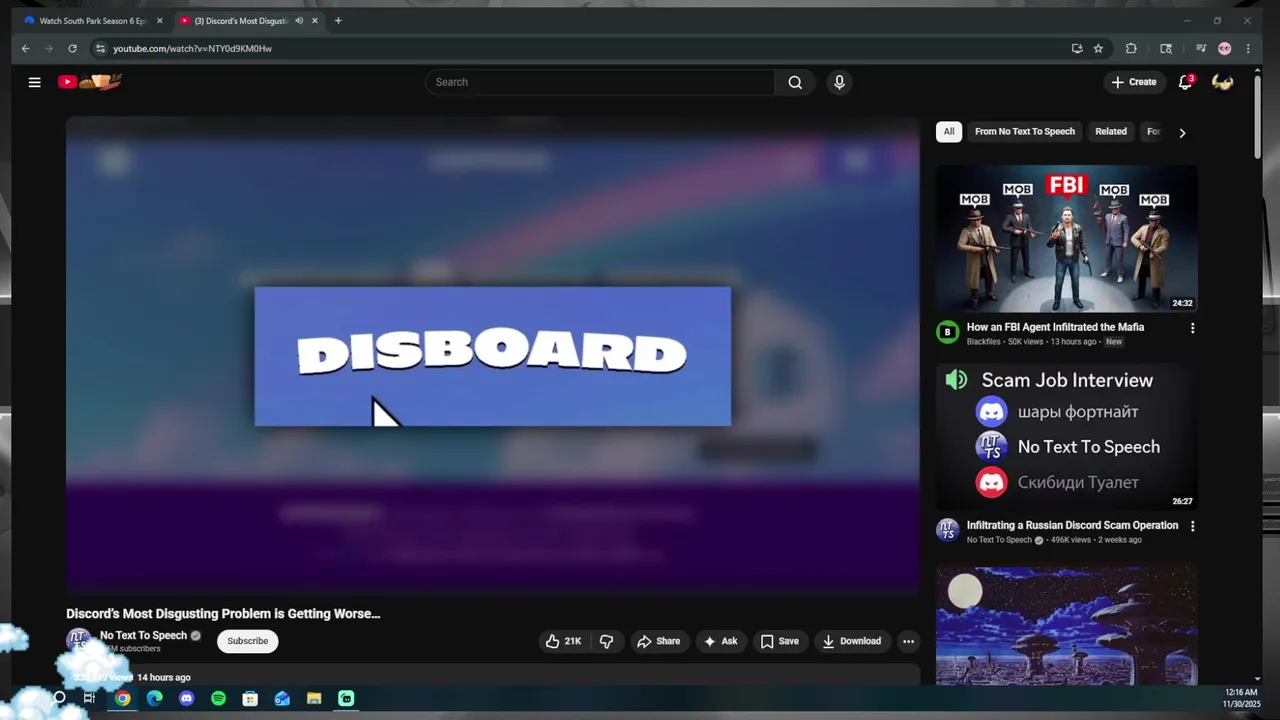Open How an FBI Agent thumbnail
1280x720 pixels.
[x=1066, y=239]
